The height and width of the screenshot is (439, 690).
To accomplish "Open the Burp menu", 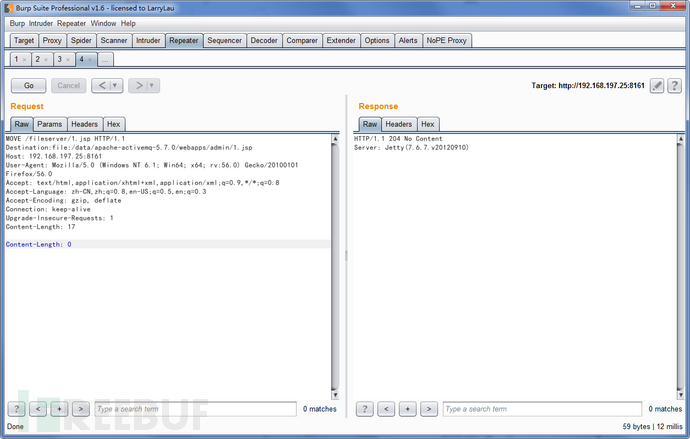I will tap(17, 23).
